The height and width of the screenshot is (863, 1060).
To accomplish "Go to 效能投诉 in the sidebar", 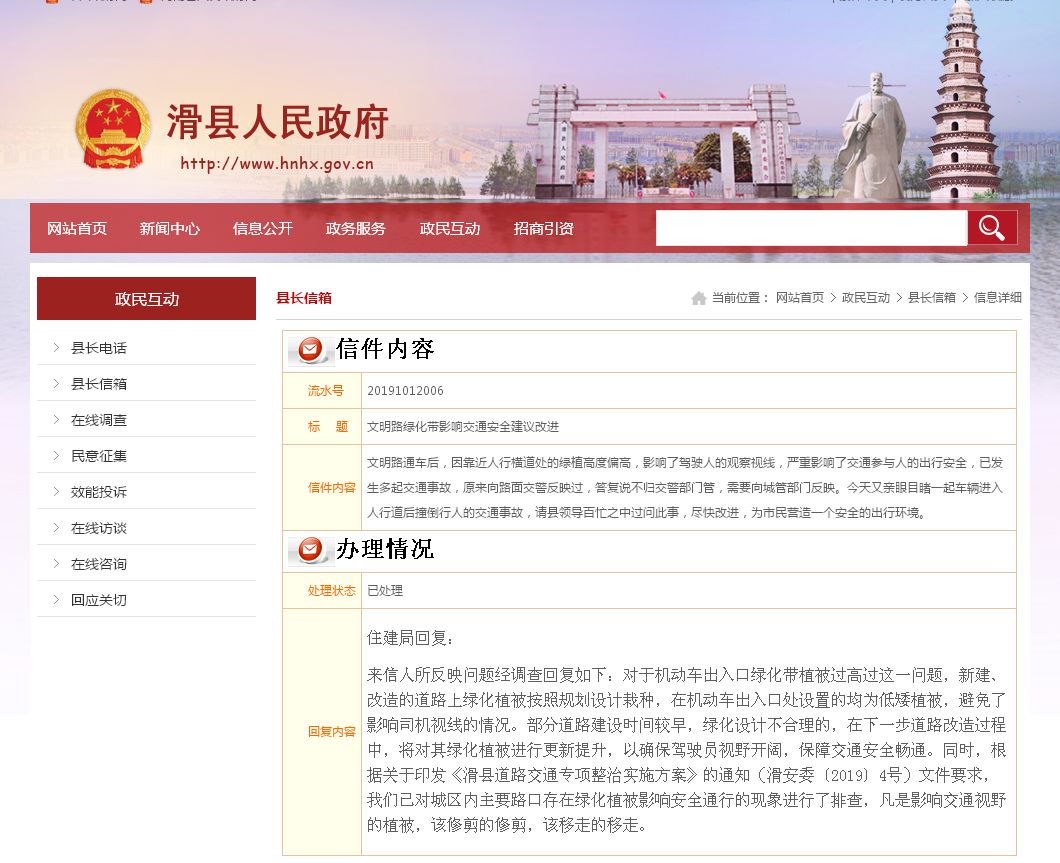I will (99, 492).
